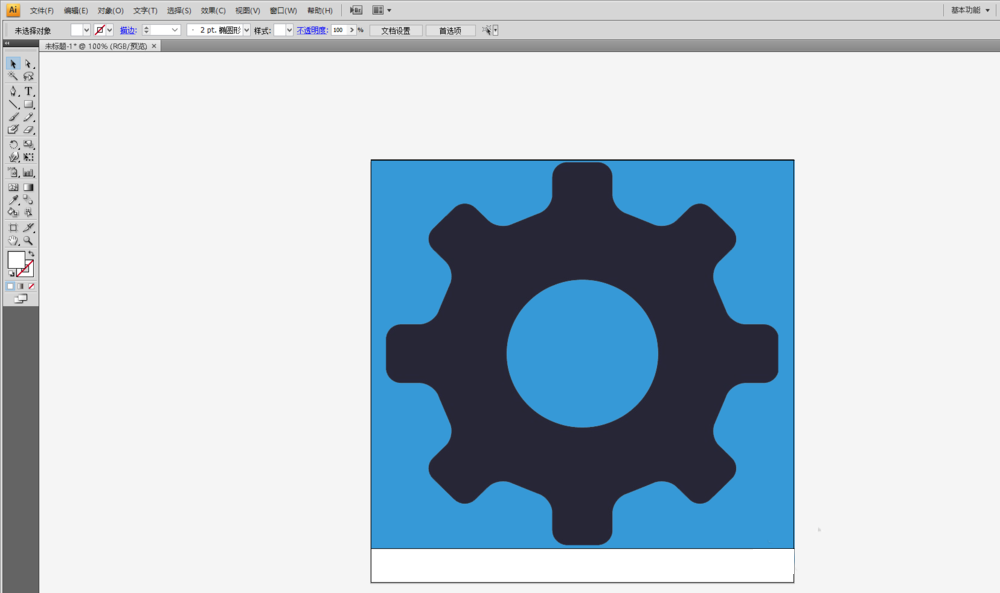
Task: Click the swap fill and stroke arrow
Action: click(x=31, y=254)
